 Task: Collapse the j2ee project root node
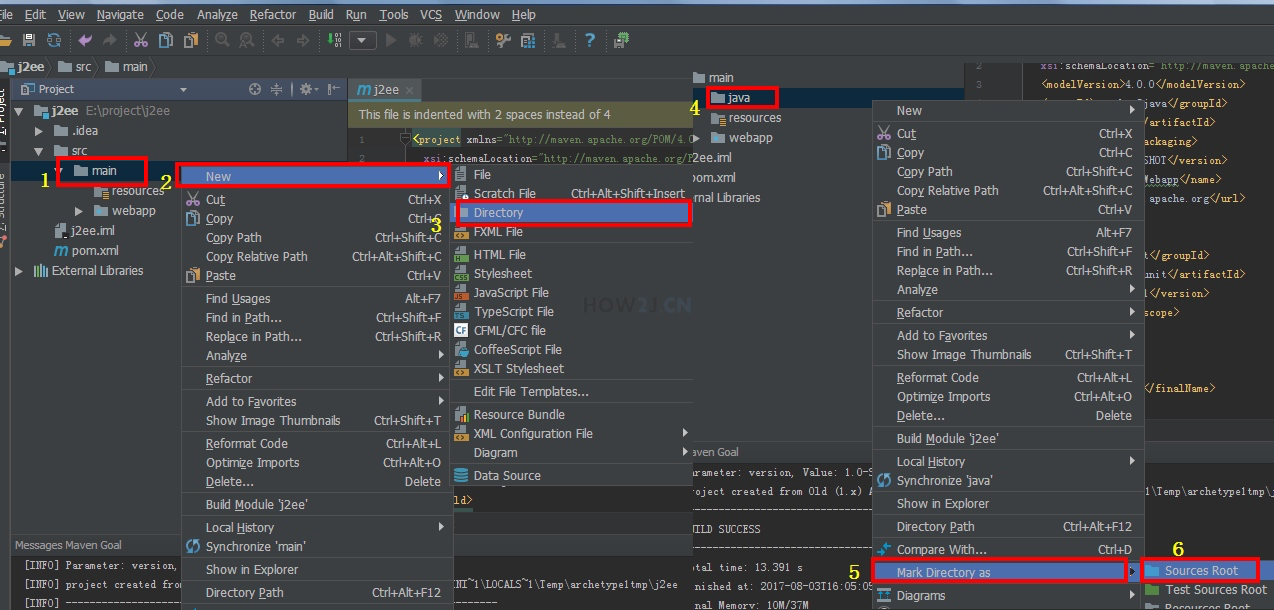click(x=20, y=111)
